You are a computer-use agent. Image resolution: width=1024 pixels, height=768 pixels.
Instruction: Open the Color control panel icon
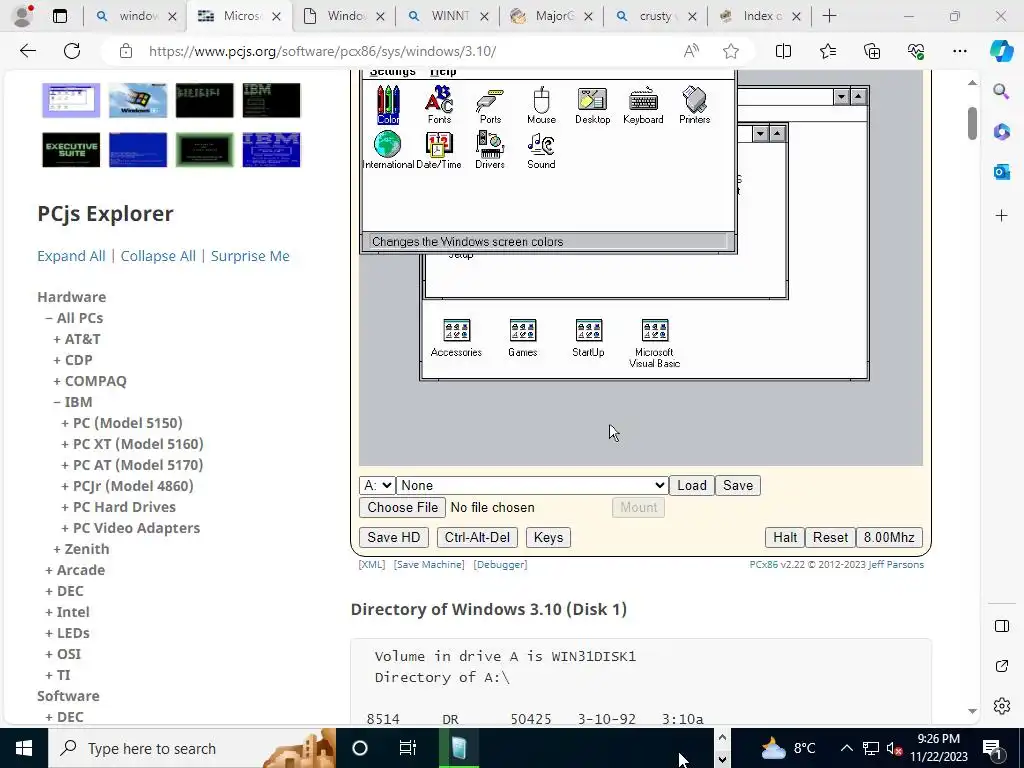tap(388, 104)
